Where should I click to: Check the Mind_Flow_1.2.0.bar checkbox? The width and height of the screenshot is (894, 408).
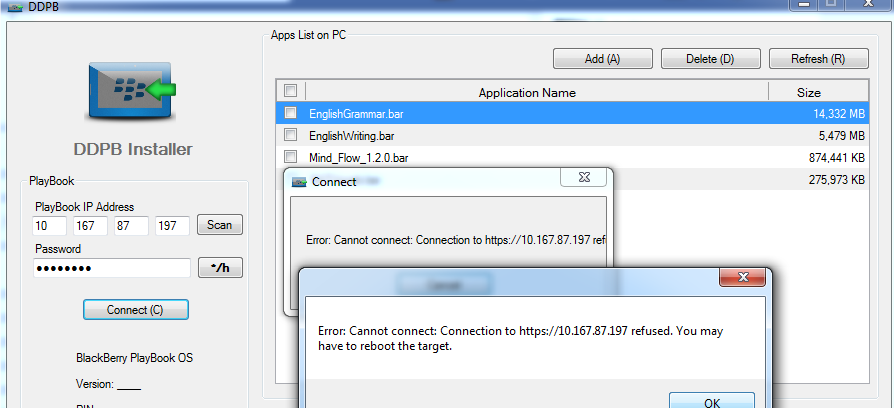[291, 157]
